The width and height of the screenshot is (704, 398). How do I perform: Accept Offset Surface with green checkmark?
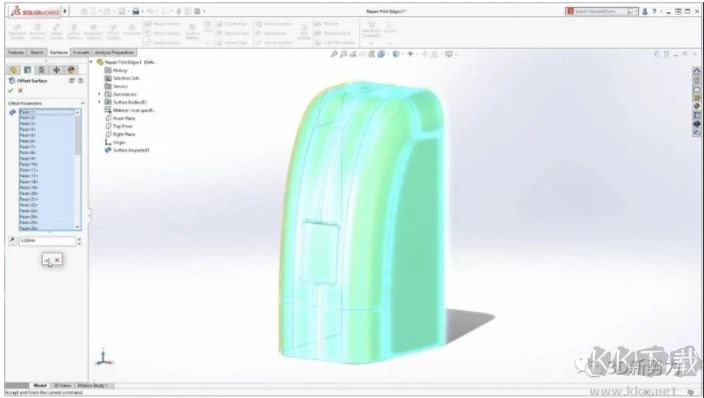(11, 90)
